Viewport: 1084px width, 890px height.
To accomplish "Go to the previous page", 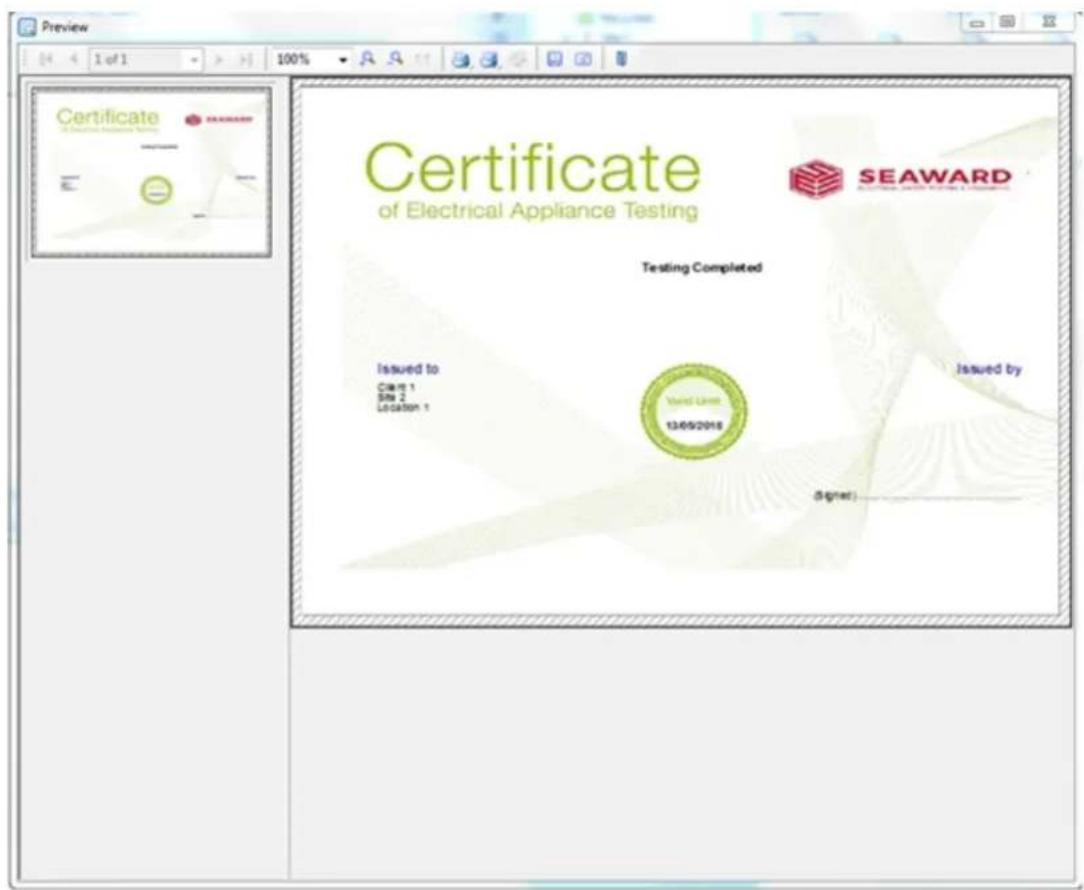I will (x=73, y=59).
